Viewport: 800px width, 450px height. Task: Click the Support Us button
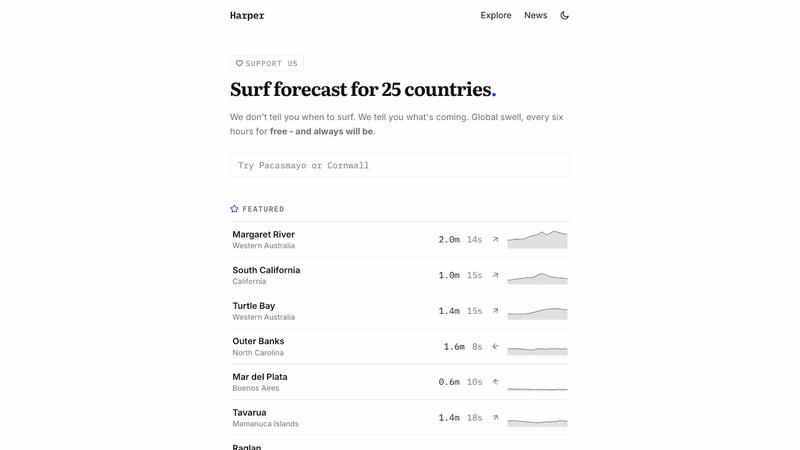[x=267, y=63]
